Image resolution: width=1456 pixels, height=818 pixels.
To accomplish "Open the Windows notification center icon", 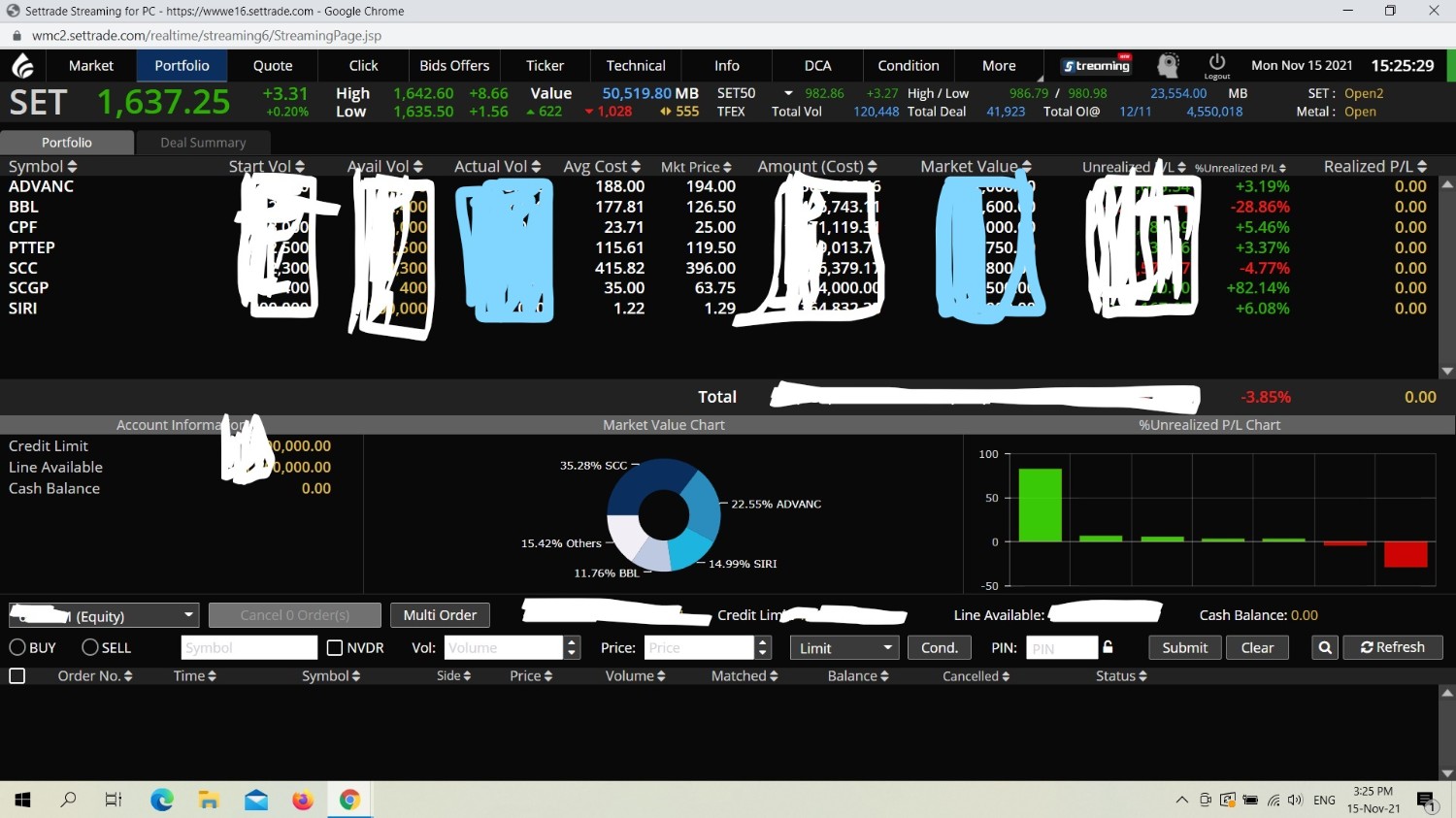I will click(x=1426, y=800).
